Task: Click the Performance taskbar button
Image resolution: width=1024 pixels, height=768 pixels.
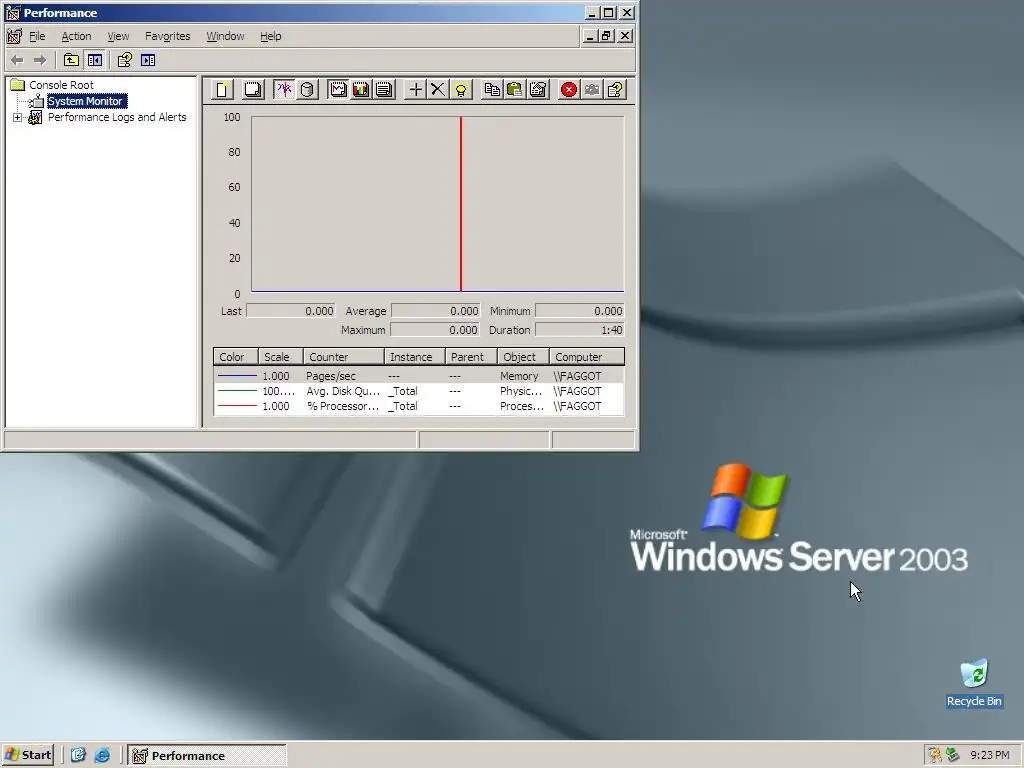Action: click(207, 756)
